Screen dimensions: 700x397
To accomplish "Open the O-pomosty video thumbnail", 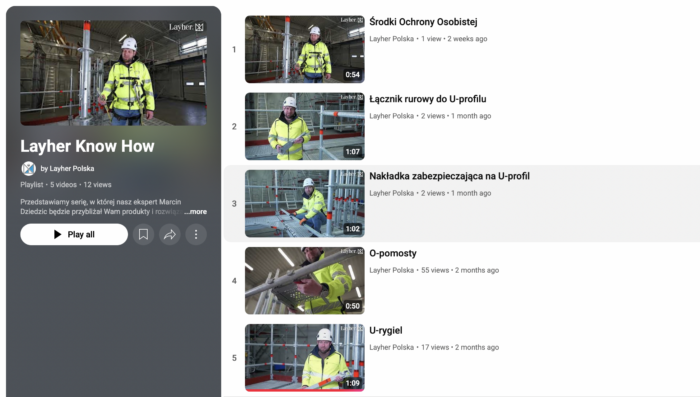I will 304,280.
